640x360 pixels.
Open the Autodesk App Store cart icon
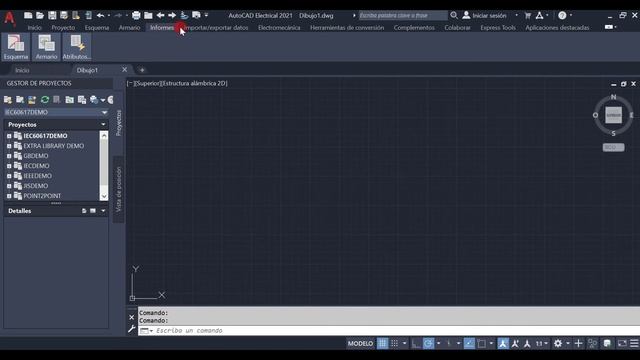pyautogui.click(x=528, y=16)
